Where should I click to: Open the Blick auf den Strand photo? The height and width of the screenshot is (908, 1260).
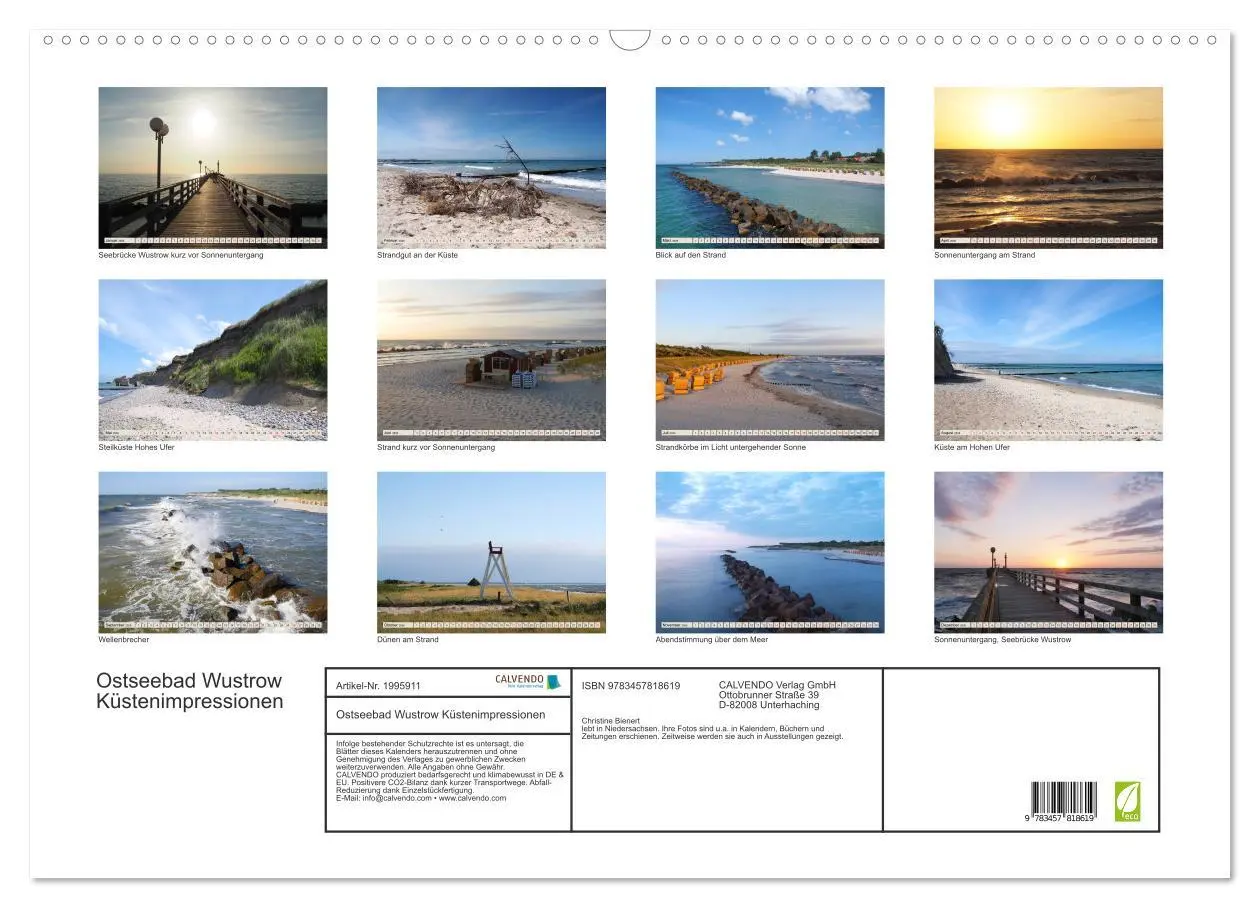[x=770, y=167]
